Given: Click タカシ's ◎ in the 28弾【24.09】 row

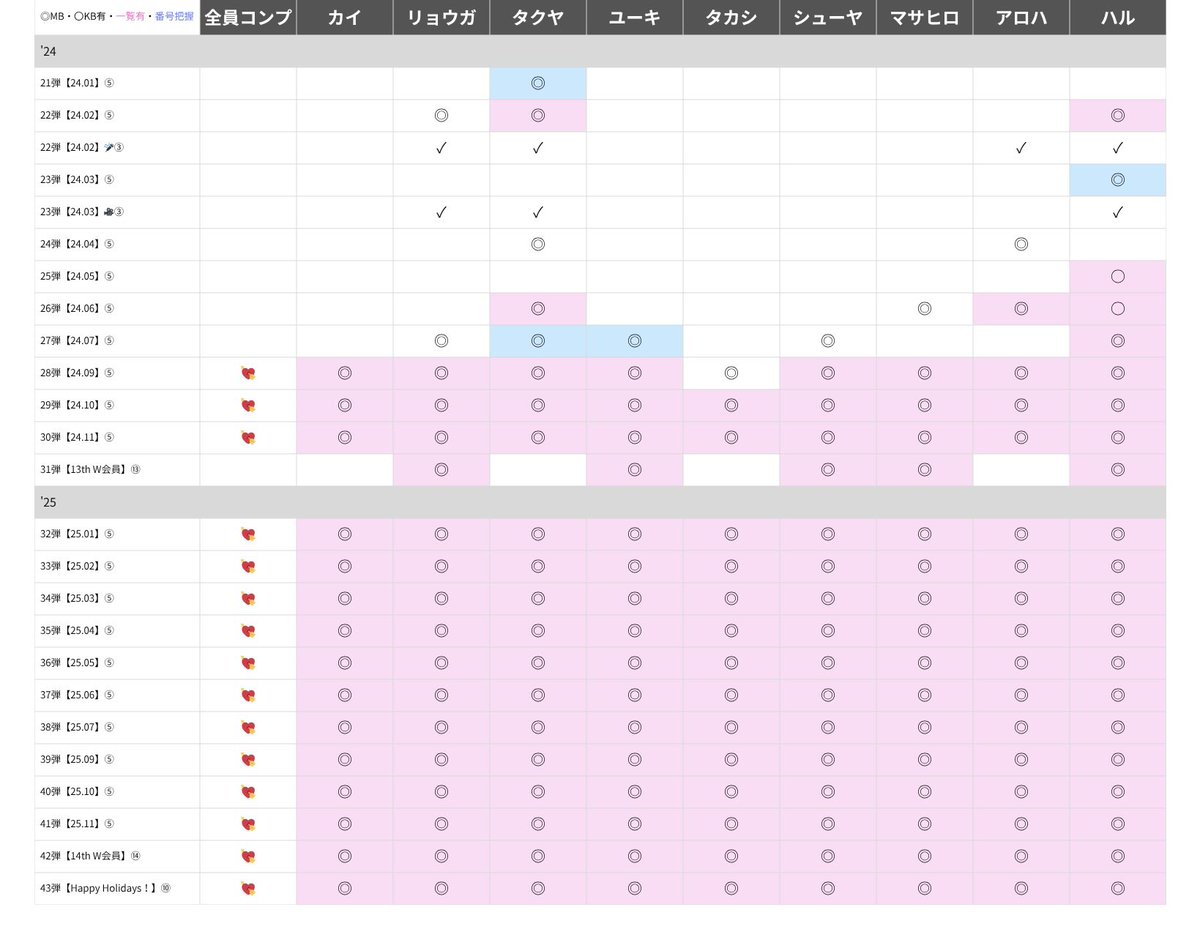Looking at the screenshot, I should [731, 373].
